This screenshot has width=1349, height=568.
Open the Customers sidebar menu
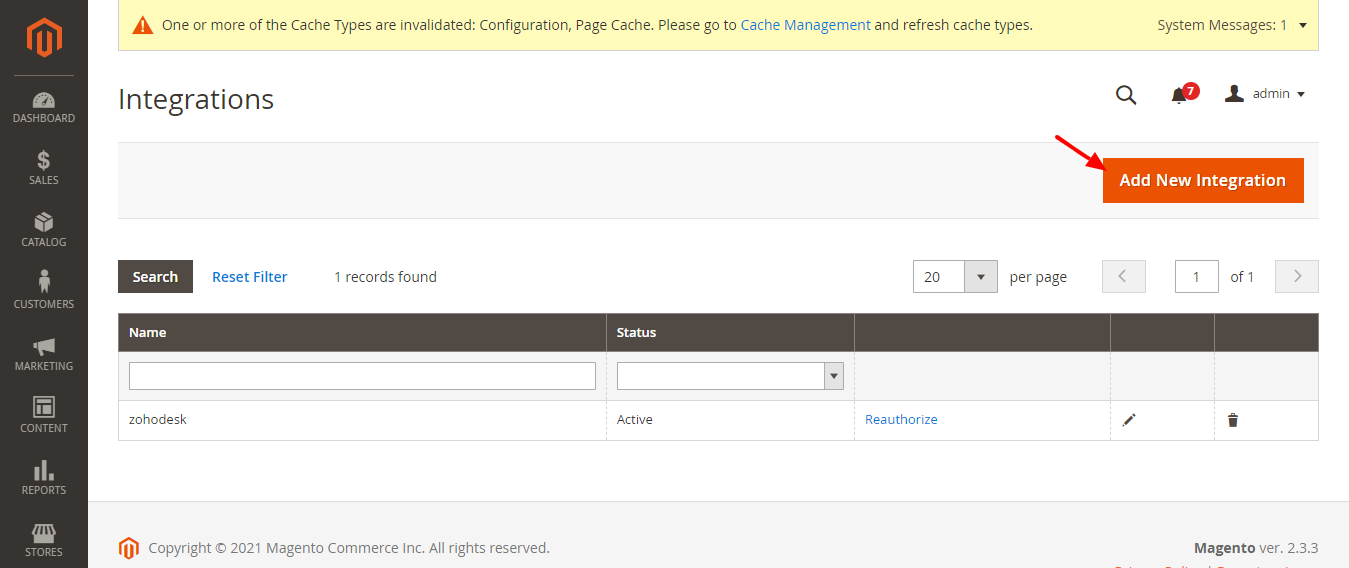coord(44,291)
